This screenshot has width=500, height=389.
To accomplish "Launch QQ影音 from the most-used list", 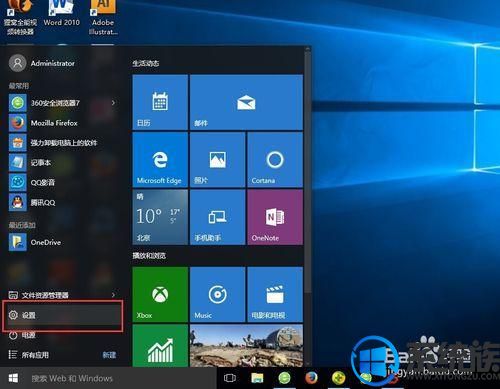I will (62, 182).
